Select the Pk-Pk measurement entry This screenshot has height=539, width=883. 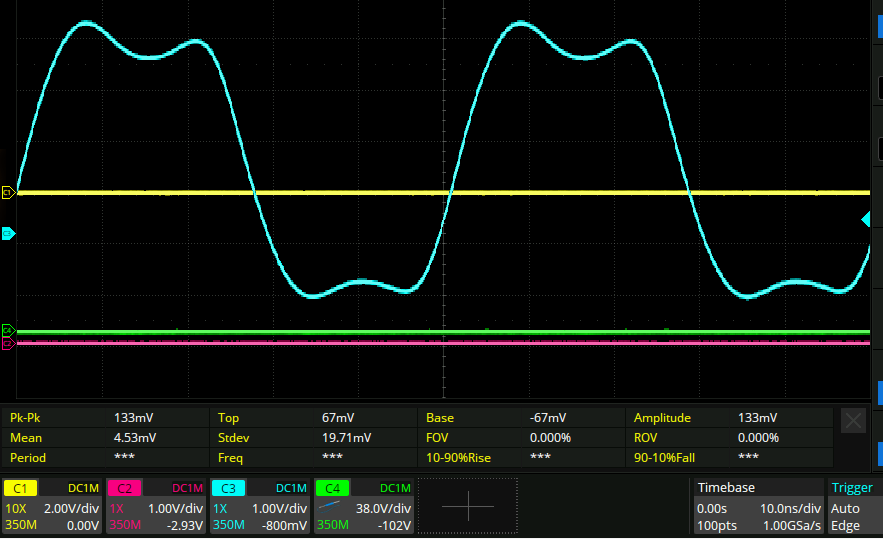(27, 418)
